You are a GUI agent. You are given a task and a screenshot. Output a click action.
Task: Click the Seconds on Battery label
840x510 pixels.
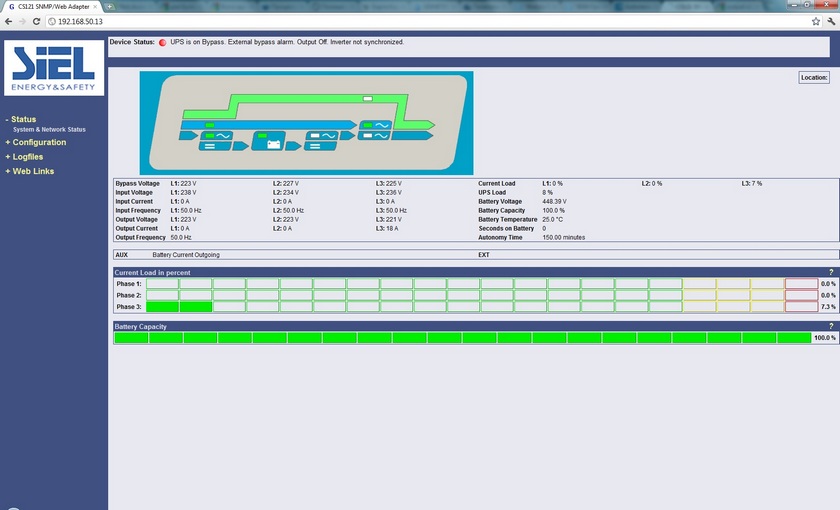tap(506, 228)
